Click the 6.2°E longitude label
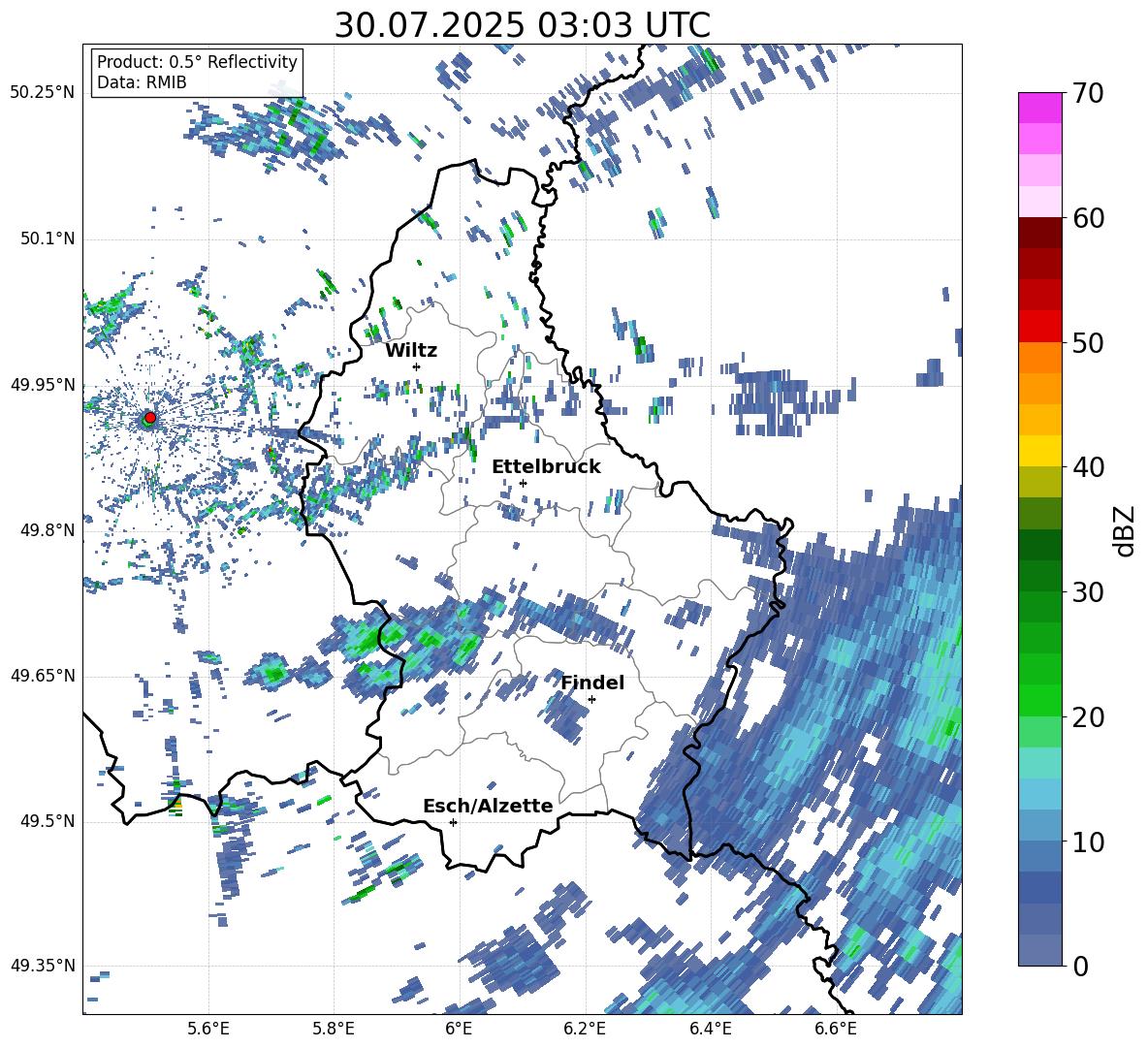Image resolution: width=1148 pixels, height=1048 pixels. click(585, 1029)
